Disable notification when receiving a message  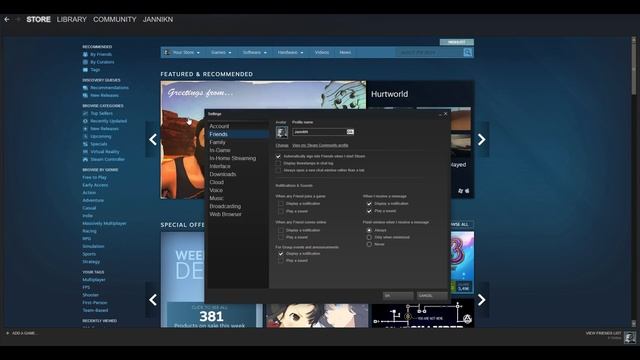369,204
